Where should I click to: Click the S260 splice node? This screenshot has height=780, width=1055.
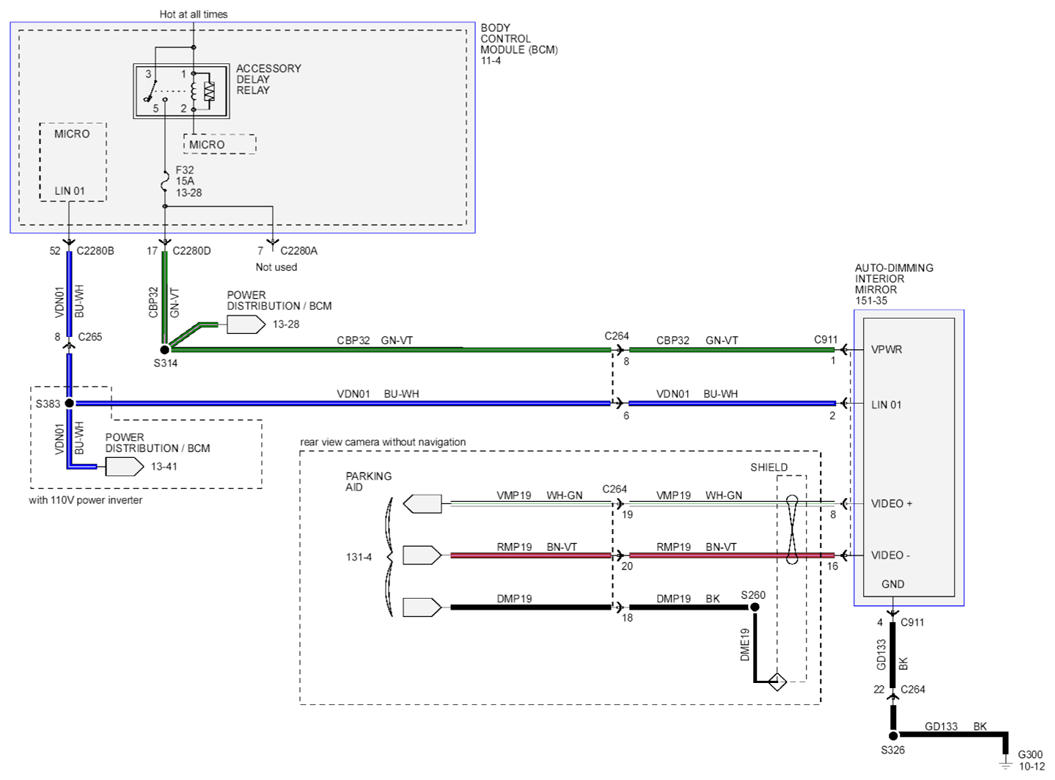click(x=755, y=607)
